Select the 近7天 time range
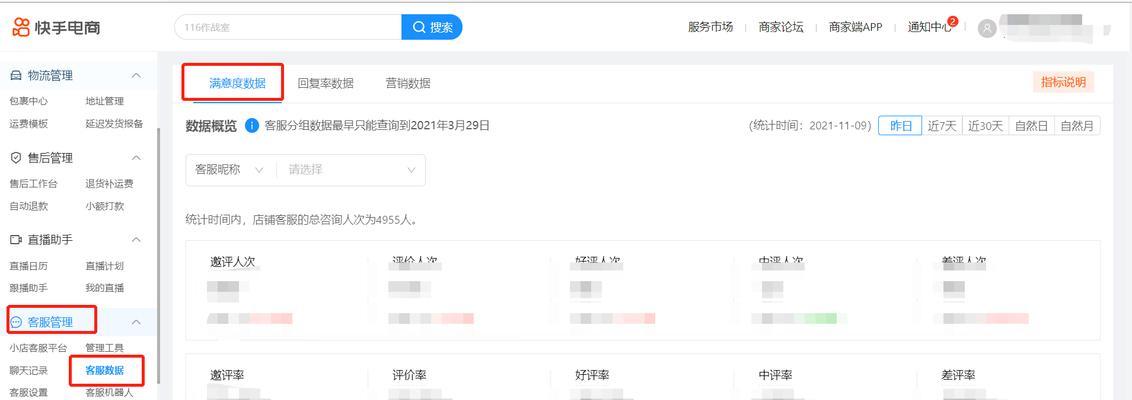The height and width of the screenshot is (400, 1132). pyautogui.click(x=942, y=126)
